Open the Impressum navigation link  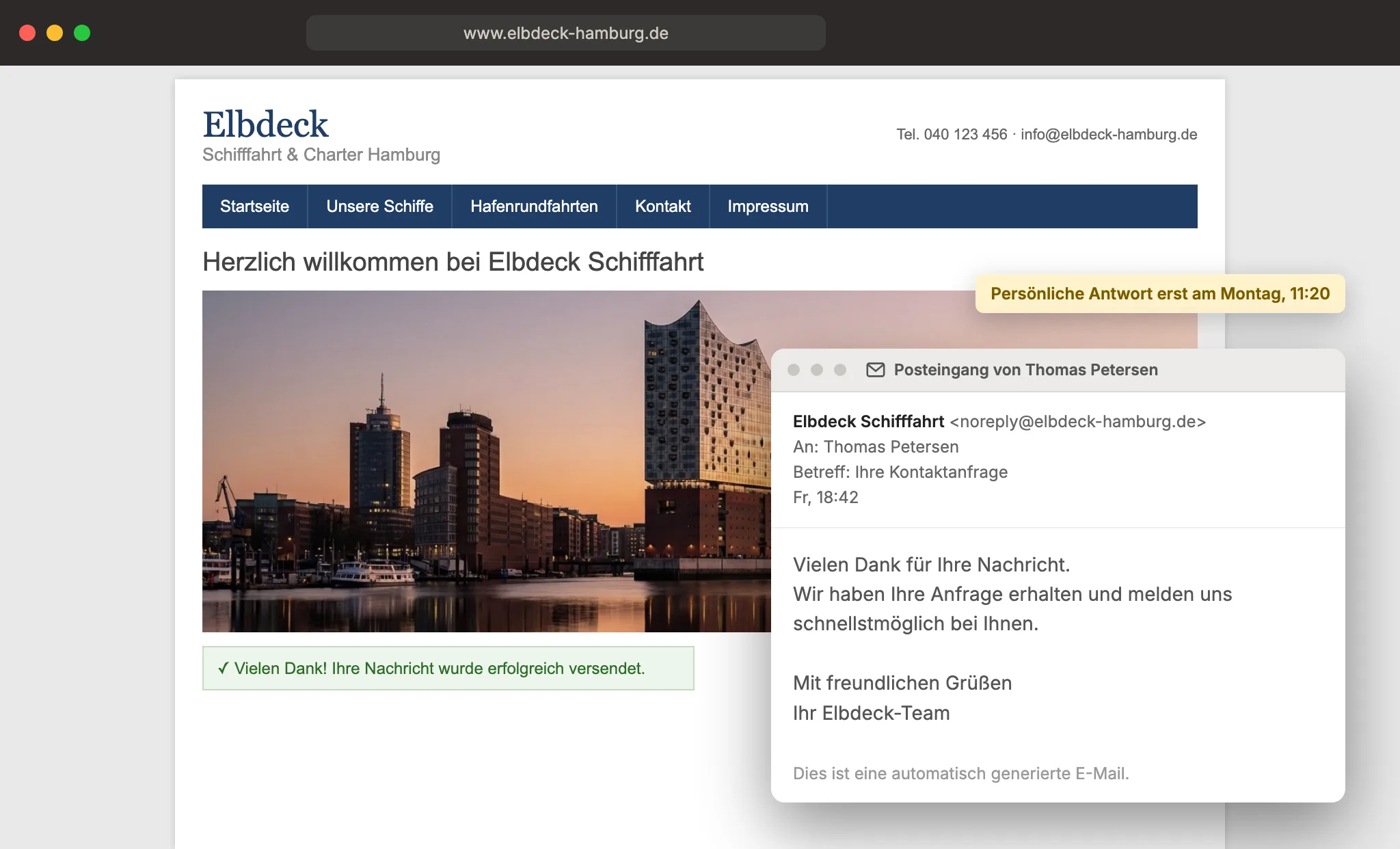coord(768,206)
